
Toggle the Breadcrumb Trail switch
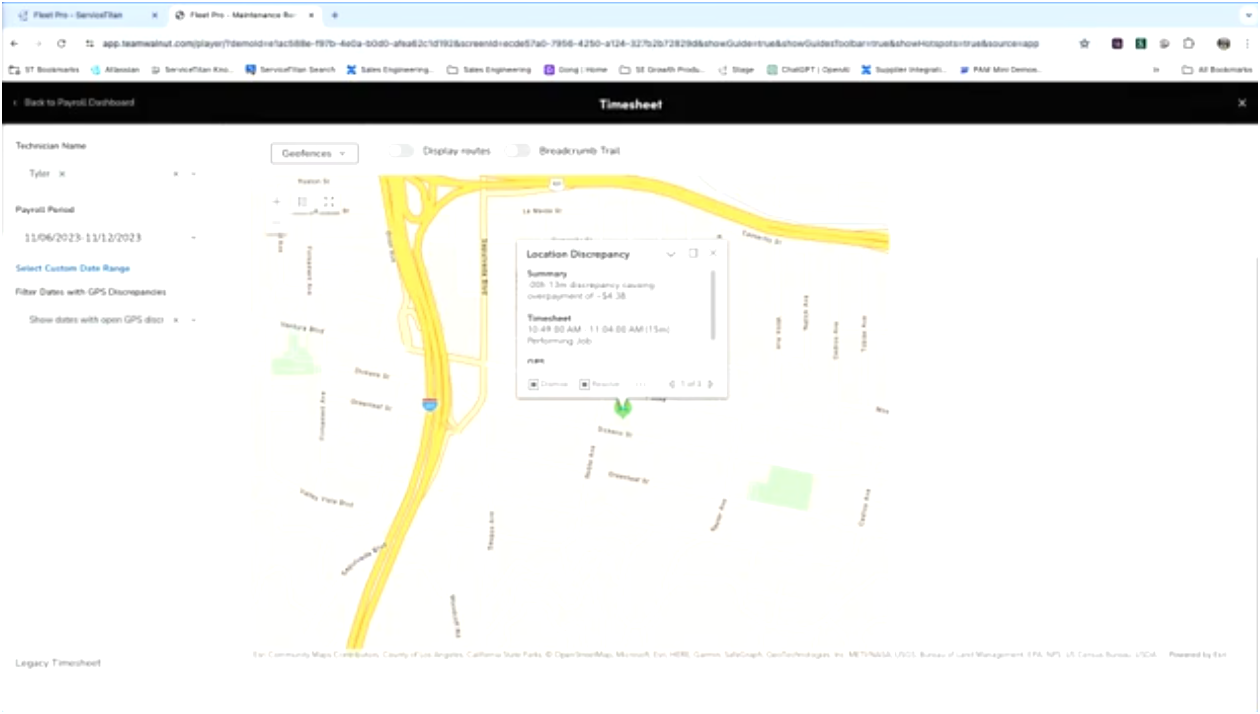517,151
